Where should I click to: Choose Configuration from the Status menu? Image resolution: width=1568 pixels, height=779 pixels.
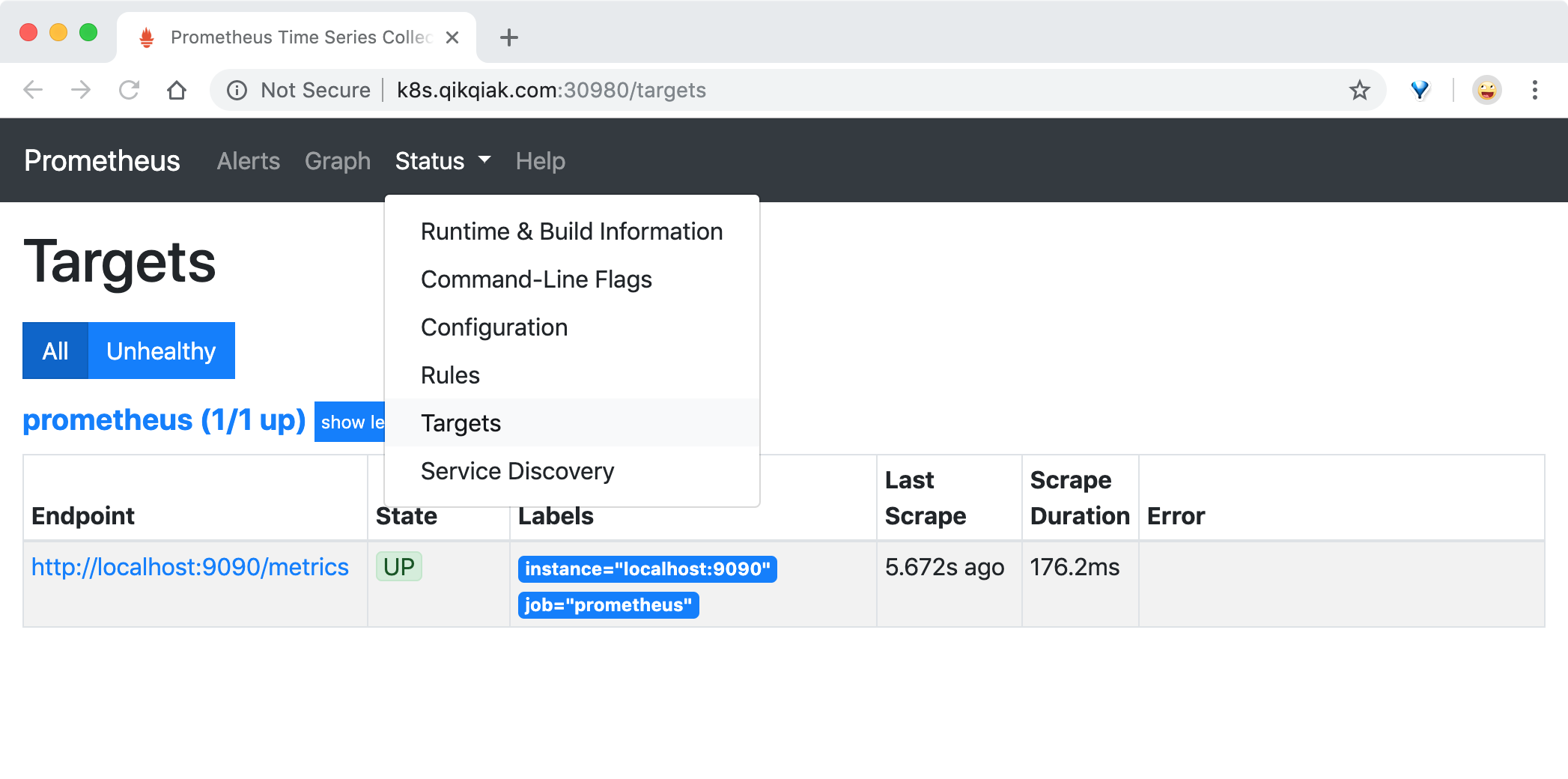click(x=572, y=327)
